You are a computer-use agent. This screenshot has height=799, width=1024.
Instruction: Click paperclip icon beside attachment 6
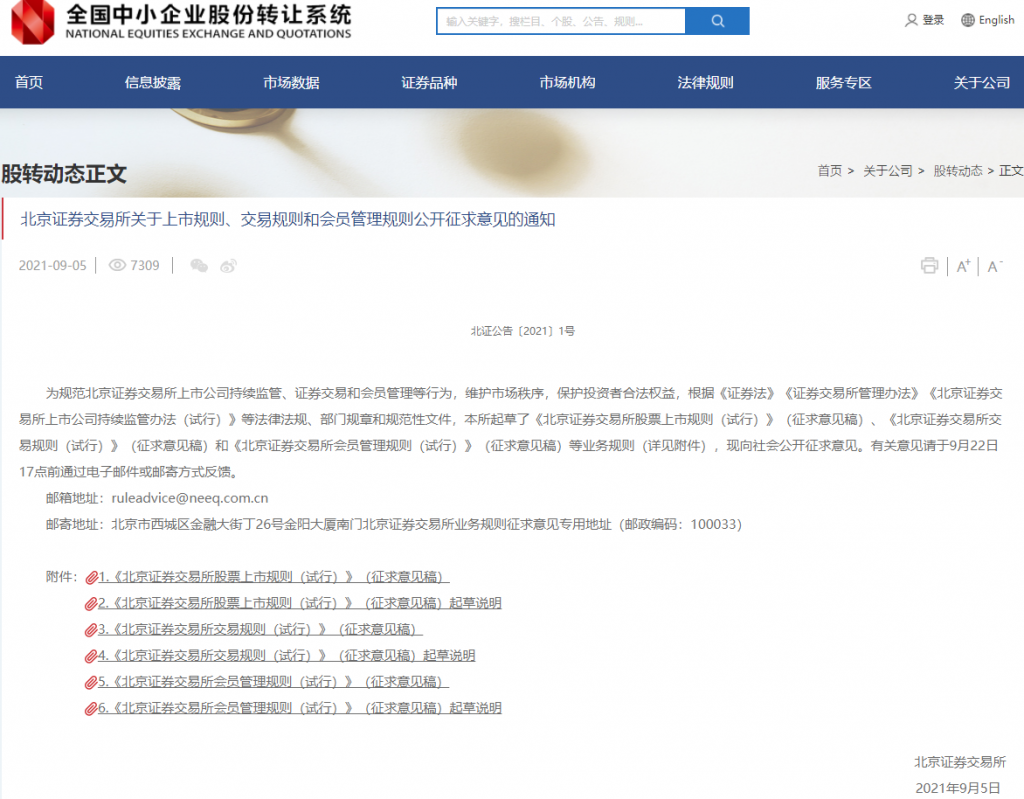pyautogui.click(x=91, y=708)
